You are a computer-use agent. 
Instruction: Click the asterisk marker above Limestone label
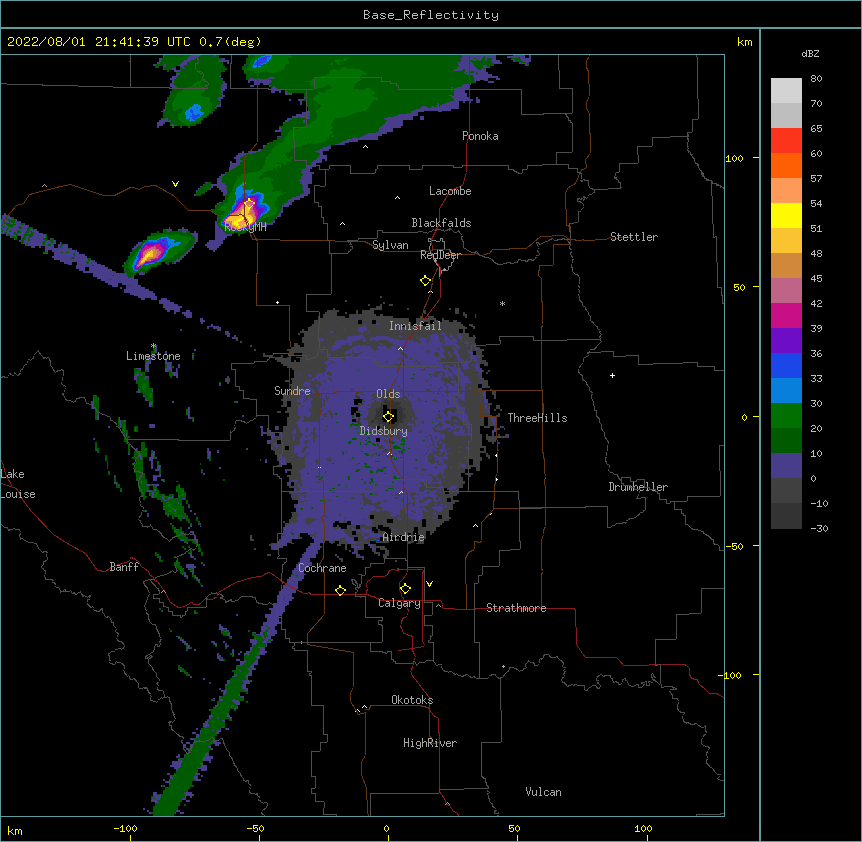pos(154,346)
